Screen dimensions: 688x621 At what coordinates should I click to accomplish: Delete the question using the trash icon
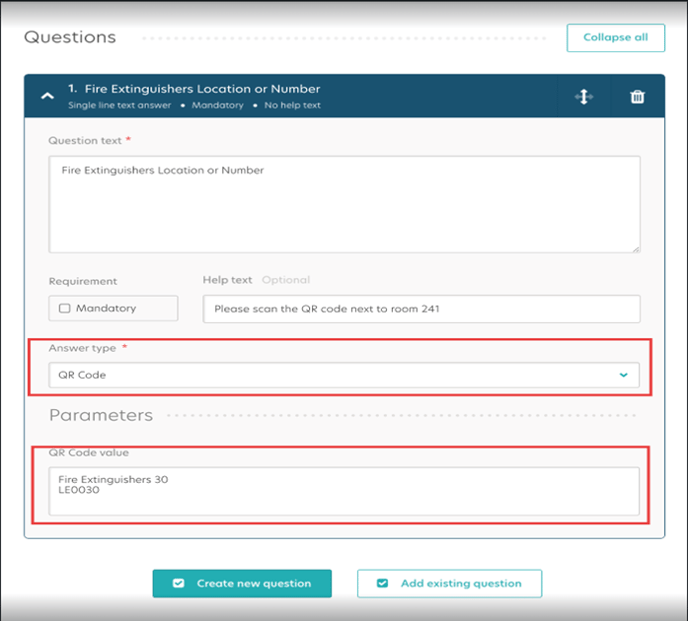637,96
